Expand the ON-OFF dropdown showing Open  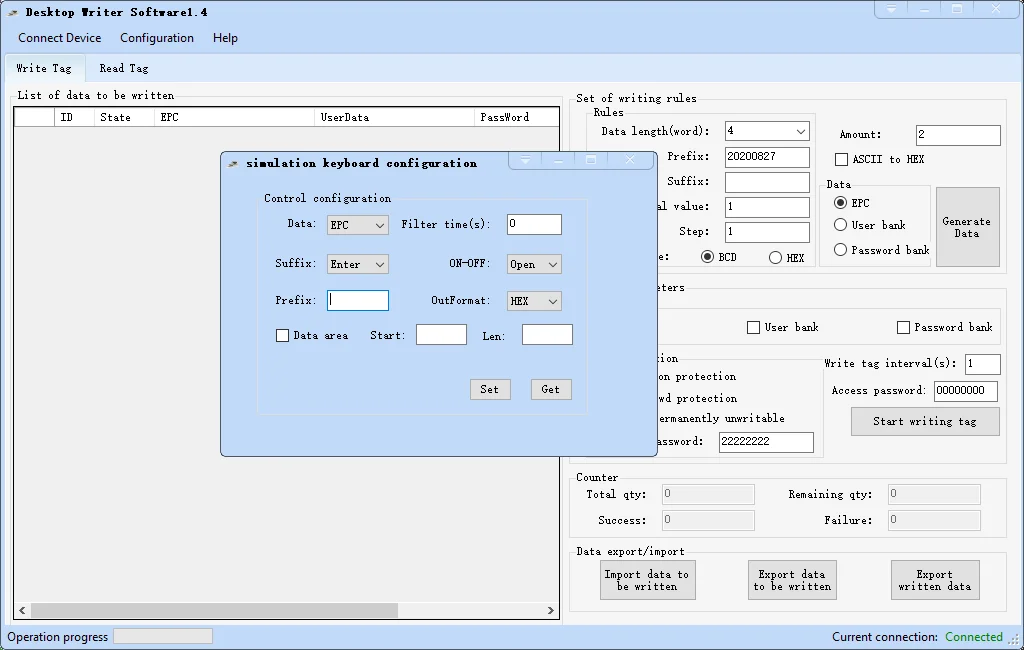(x=534, y=264)
